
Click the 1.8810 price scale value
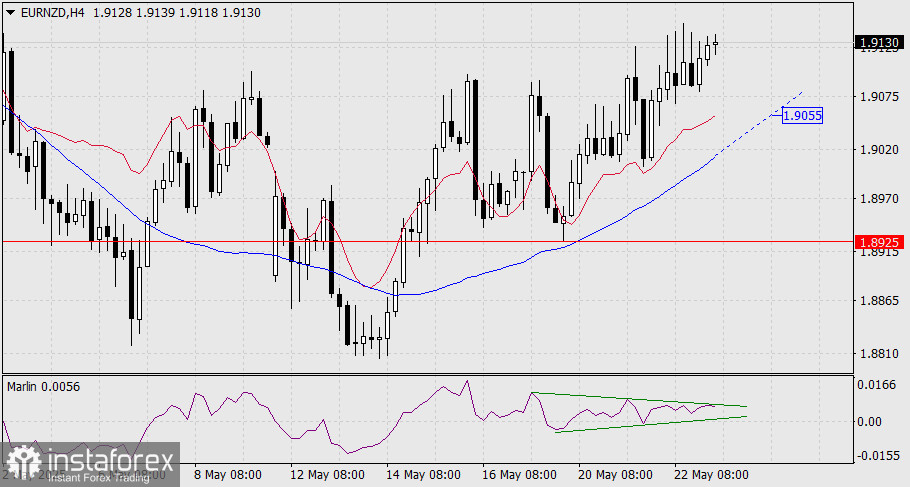click(x=879, y=353)
